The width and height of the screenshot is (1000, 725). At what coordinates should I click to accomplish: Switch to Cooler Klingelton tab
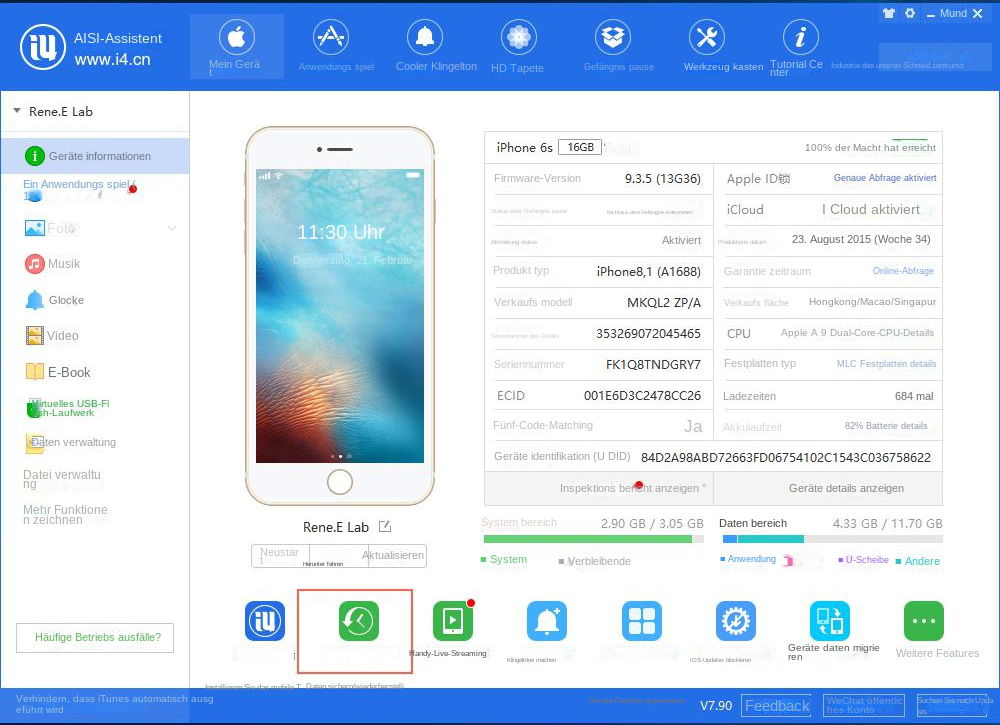(425, 47)
